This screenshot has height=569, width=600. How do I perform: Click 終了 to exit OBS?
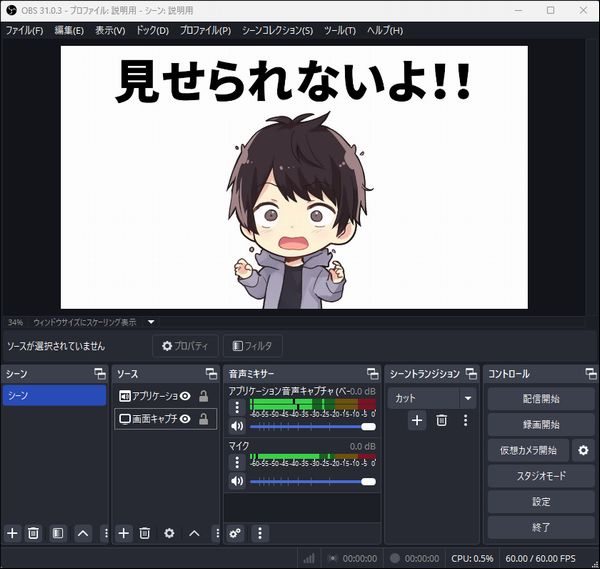(541, 527)
